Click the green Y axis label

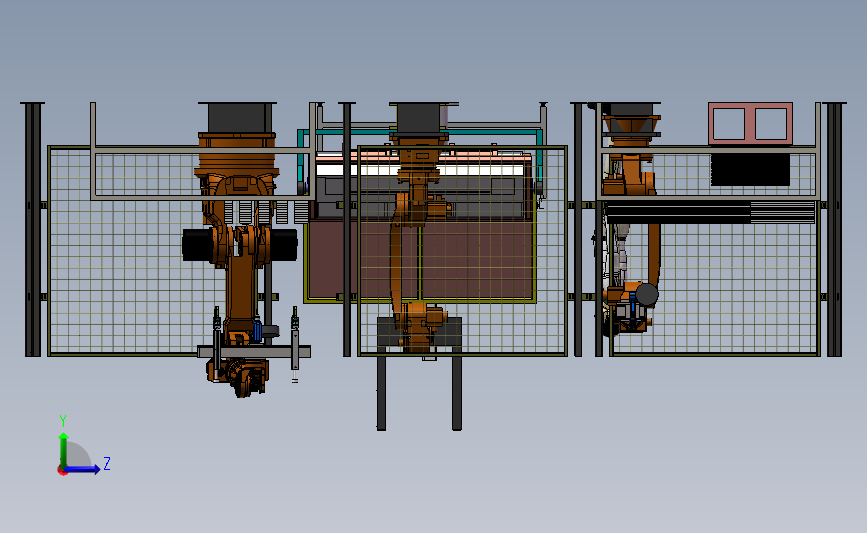point(63,421)
